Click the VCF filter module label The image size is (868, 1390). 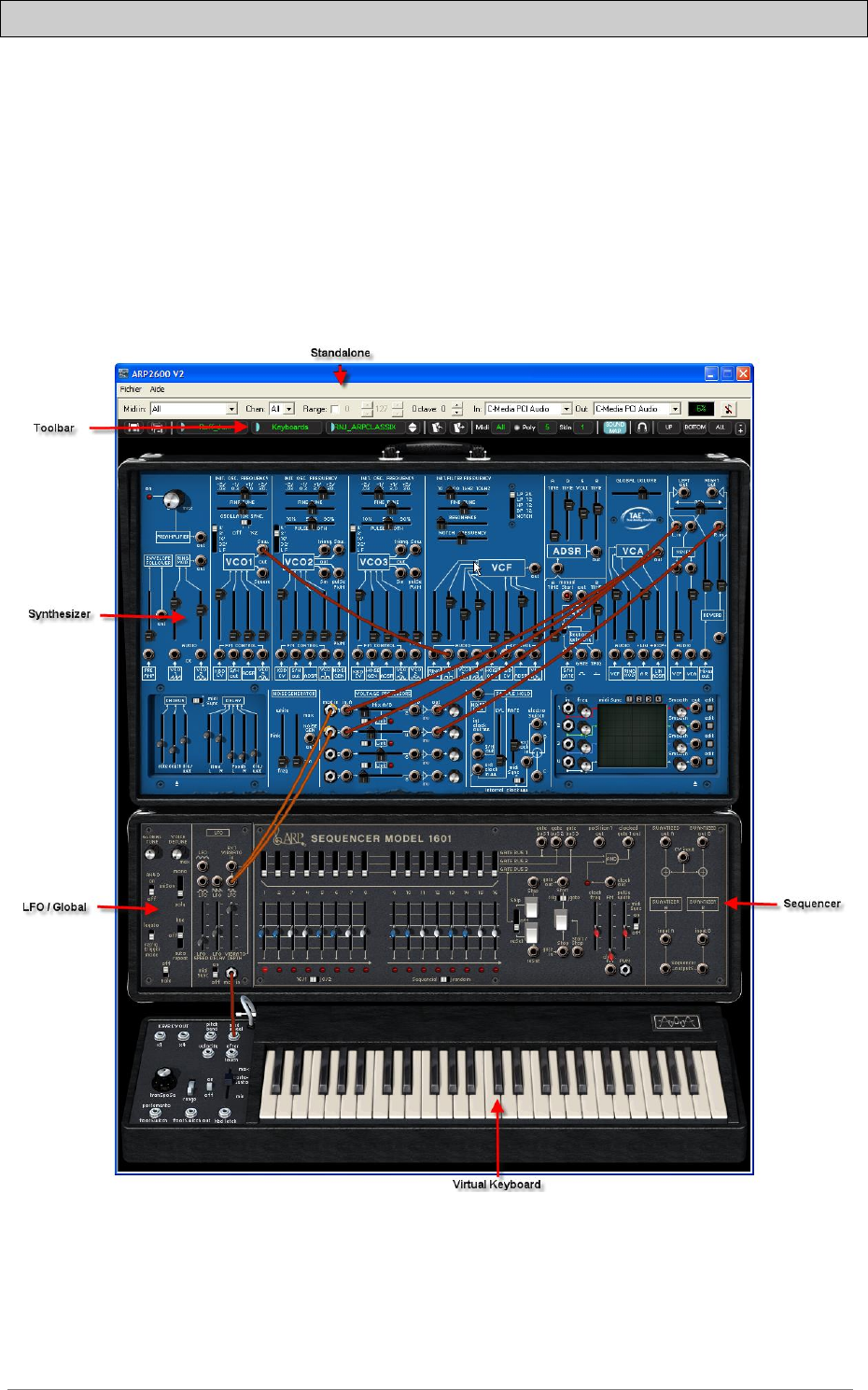pos(501,567)
